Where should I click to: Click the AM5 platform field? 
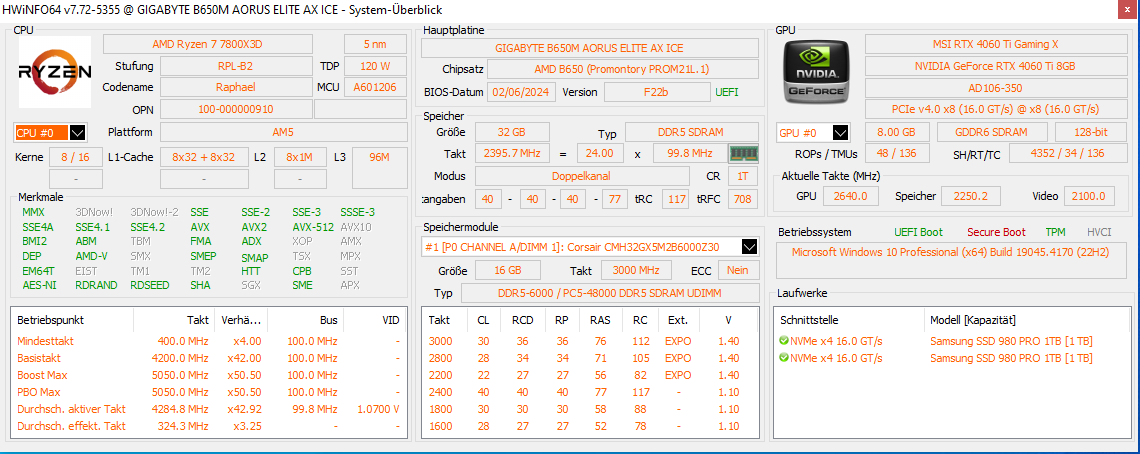284,132
